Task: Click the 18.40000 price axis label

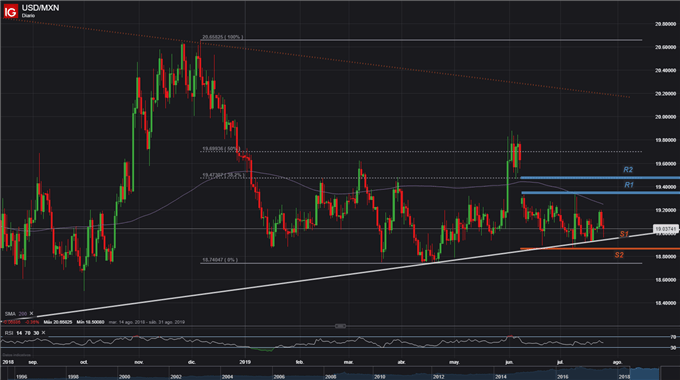Action: (x=665, y=303)
